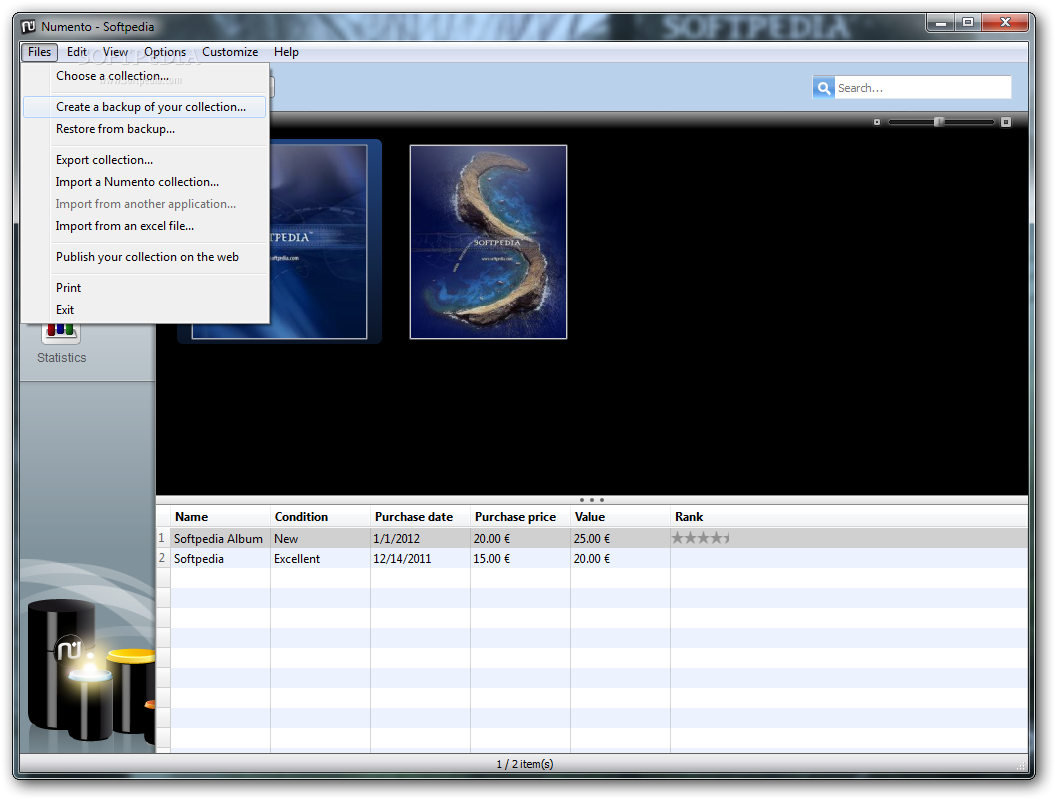Click the three-dot pane splitter handle
This screenshot has height=800, width=1056.
592,500
